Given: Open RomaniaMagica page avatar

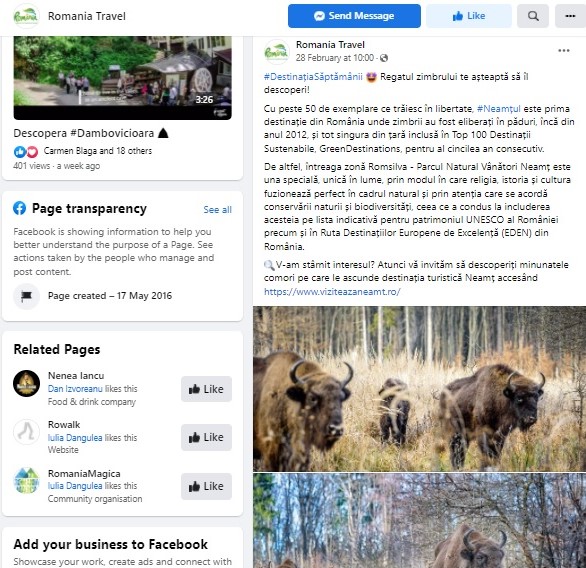Looking at the screenshot, I should (x=27, y=481).
